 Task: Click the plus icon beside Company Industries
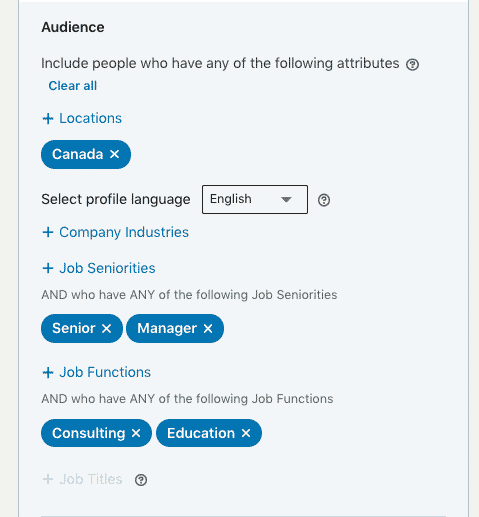click(48, 232)
